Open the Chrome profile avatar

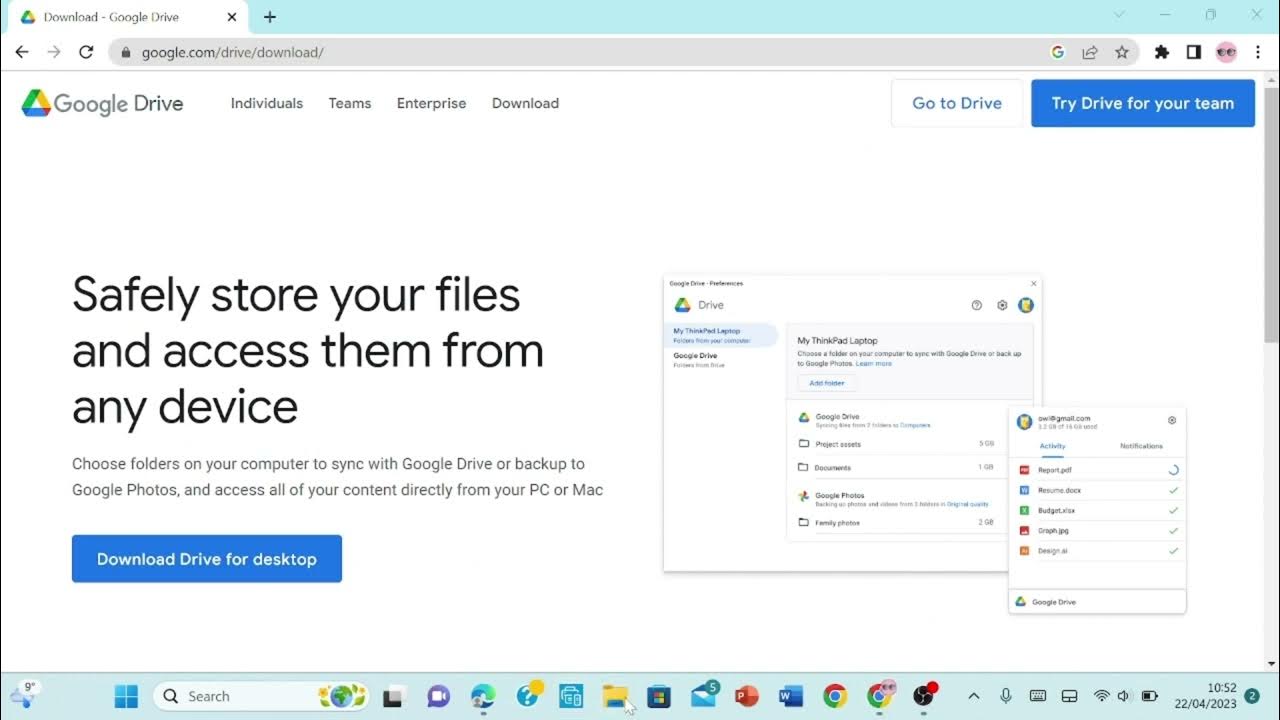(1226, 52)
